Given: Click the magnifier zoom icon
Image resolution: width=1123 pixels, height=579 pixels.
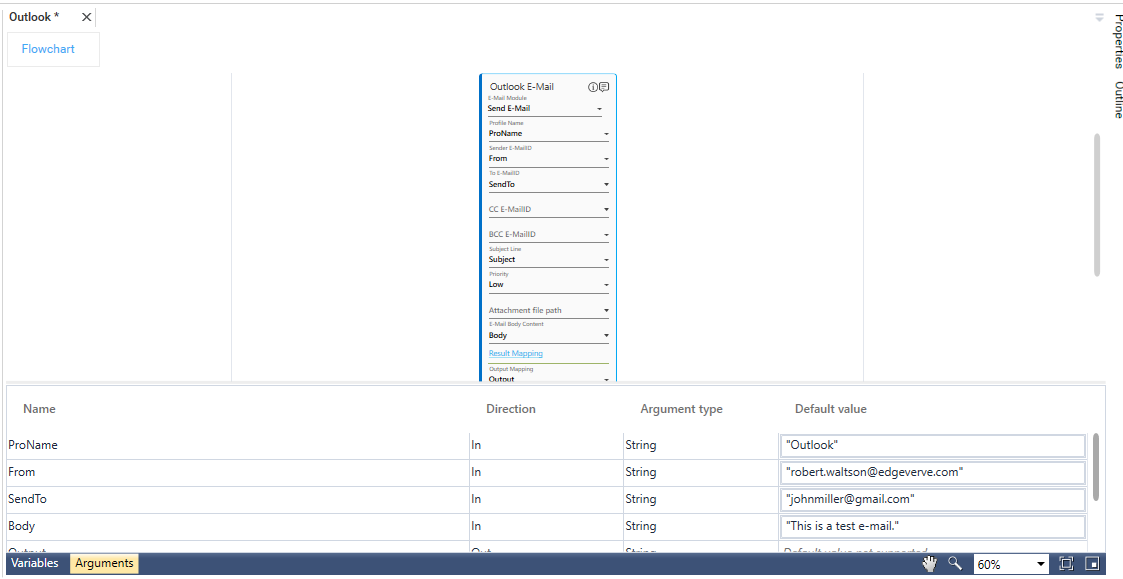Looking at the screenshot, I should pos(955,564).
